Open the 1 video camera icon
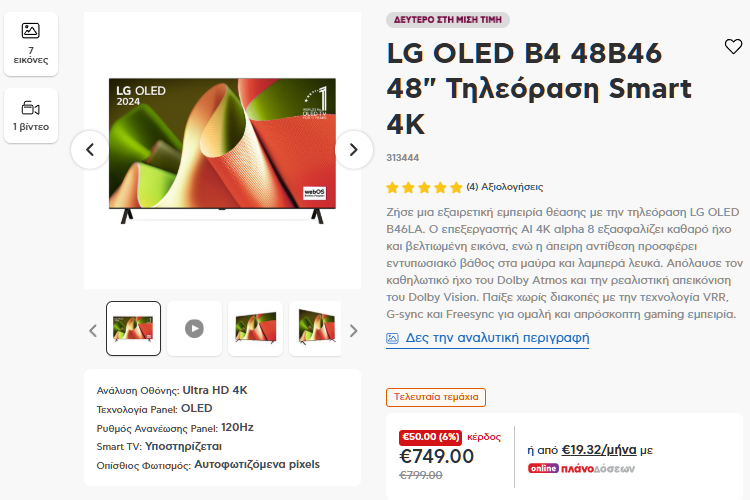Viewport: 750px width, 500px height. click(x=31, y=115)
